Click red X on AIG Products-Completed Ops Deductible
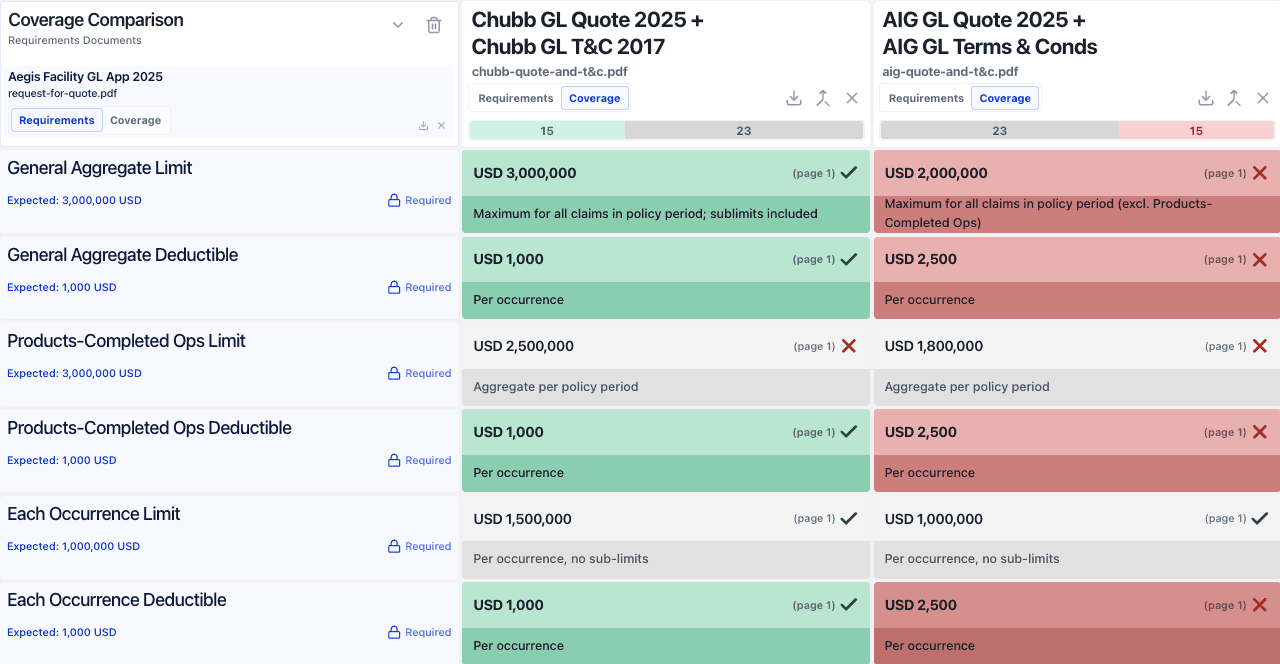Viewport: 1280px width, 664px height. [1260, 432]
